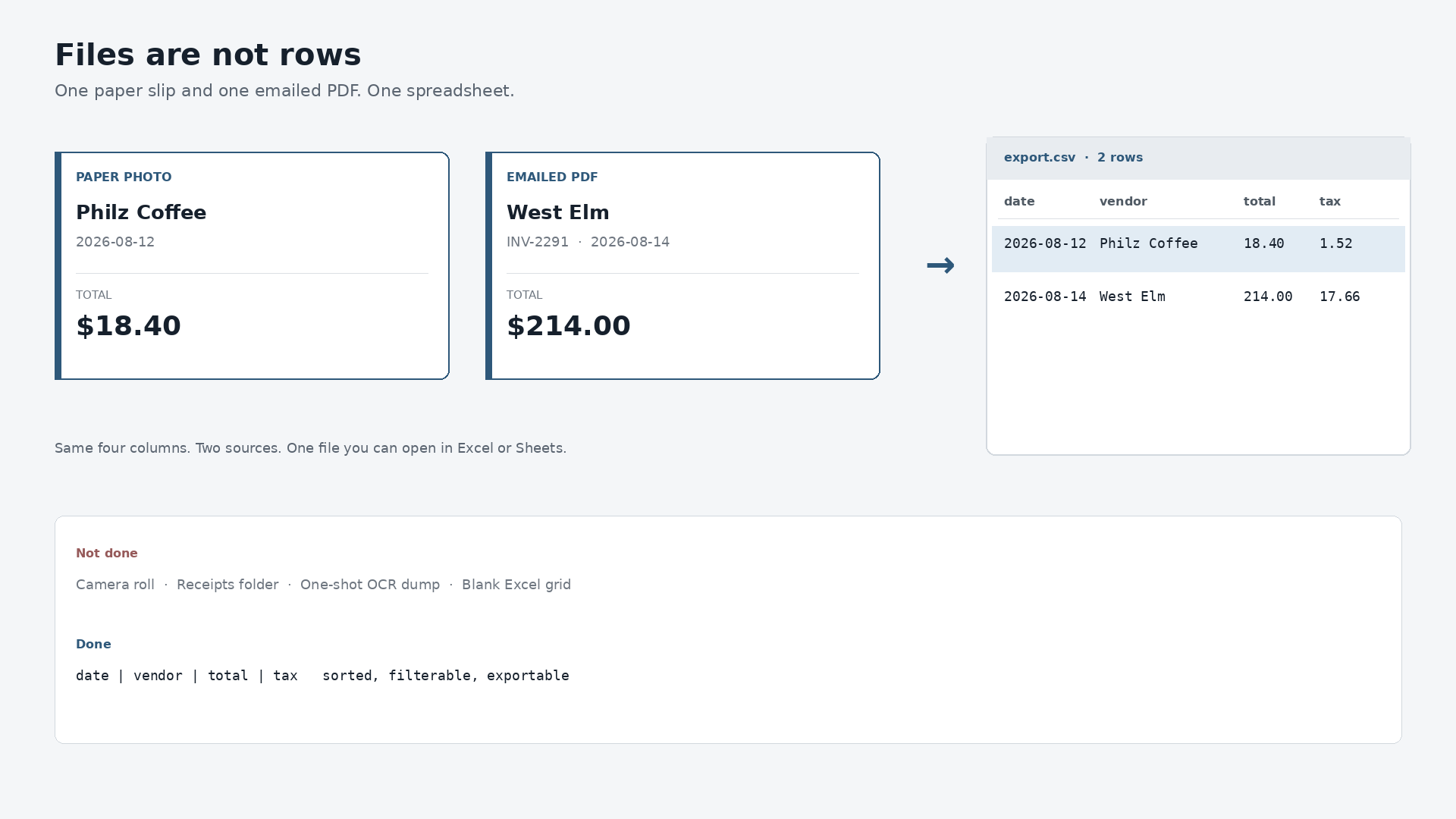Click the West Elm vendor cell
Viewport: 1456px width, 819px height.
[x=1132, y=297]
